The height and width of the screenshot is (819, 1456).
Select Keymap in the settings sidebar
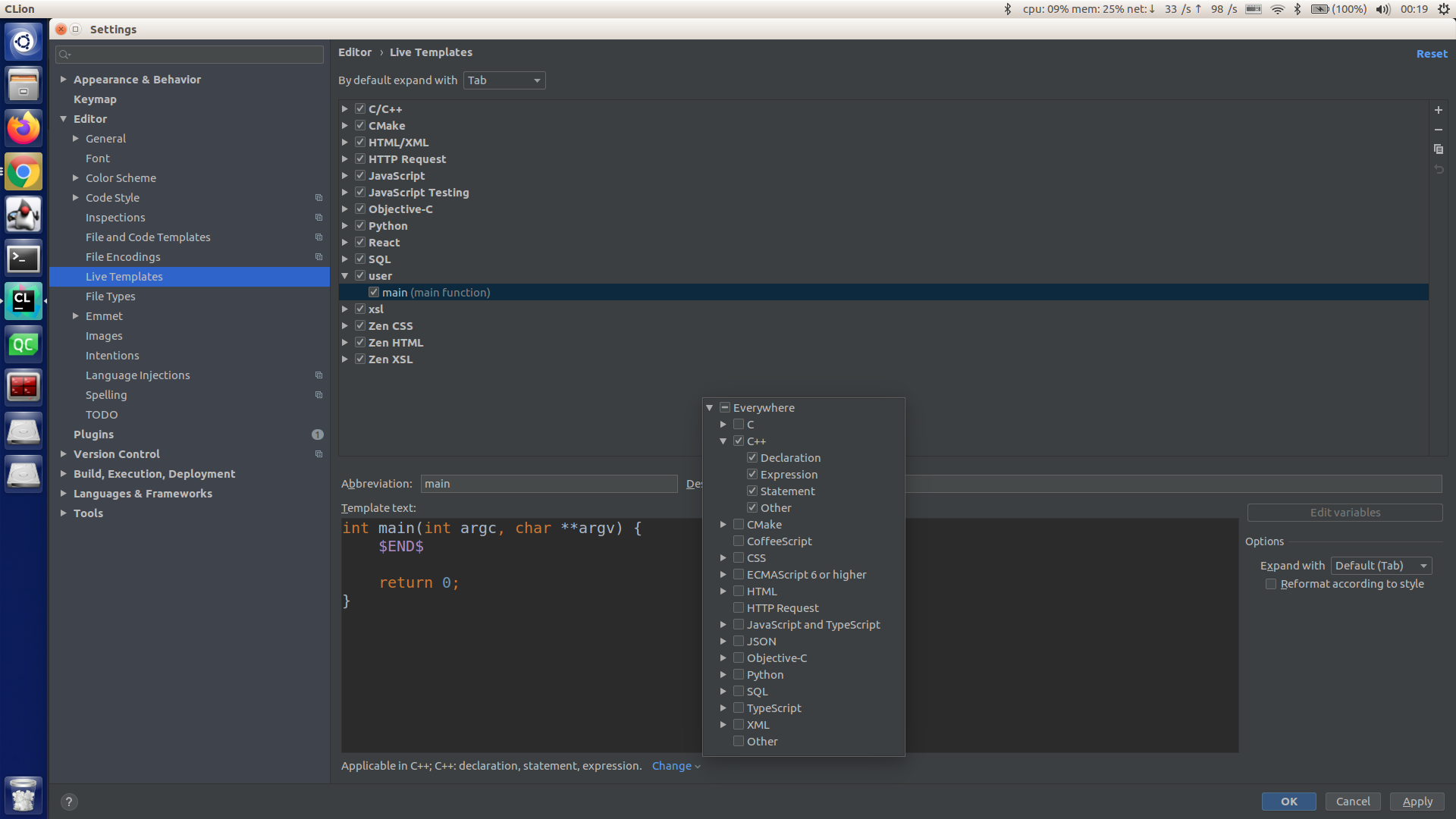[x=95, y=99]
